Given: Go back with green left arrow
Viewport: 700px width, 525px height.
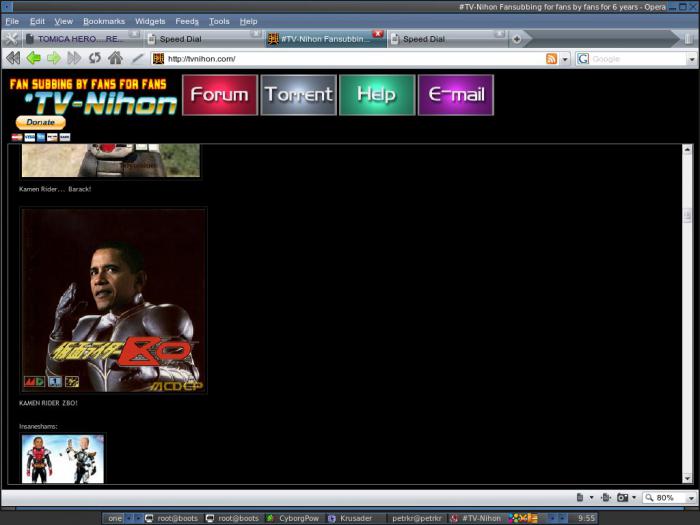Looking at the screenshot, I should 33,58.
